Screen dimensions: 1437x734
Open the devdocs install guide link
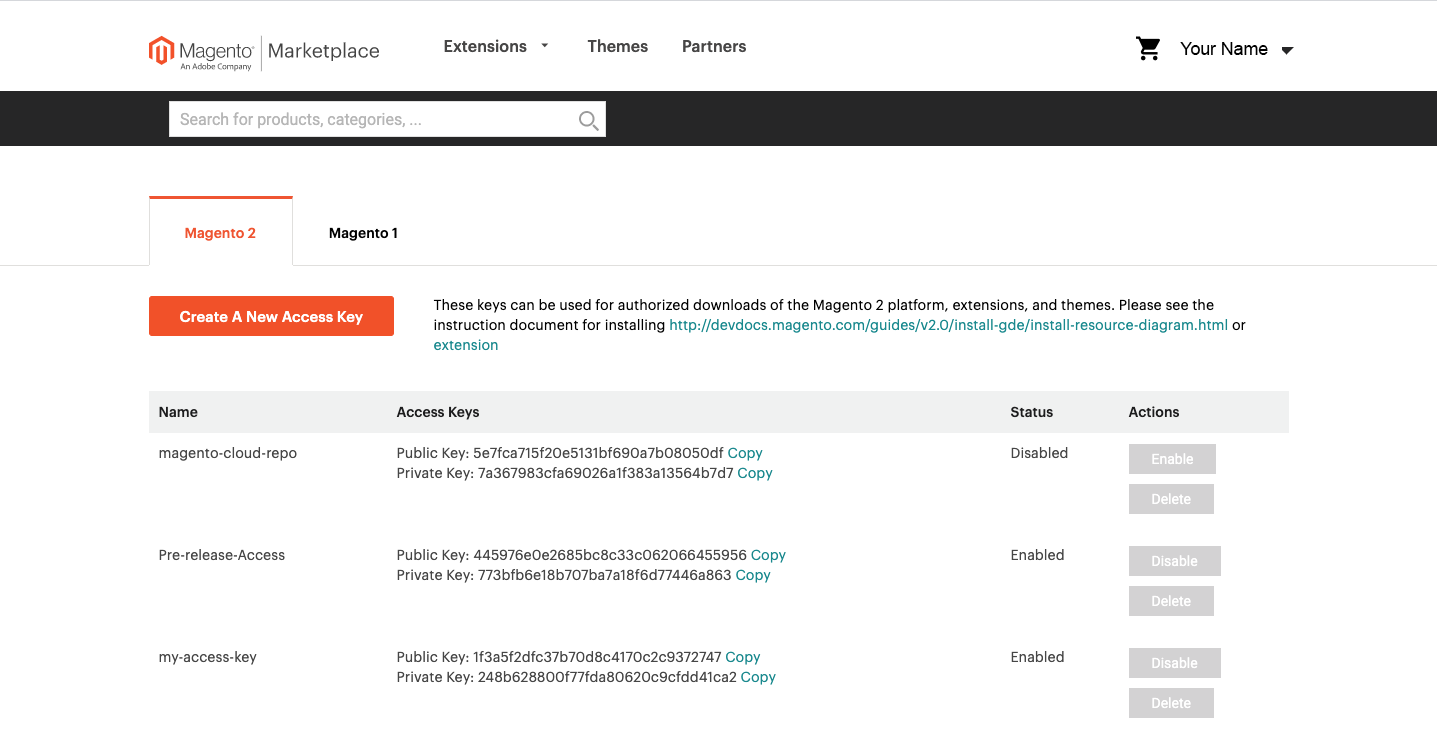coord(948,325)
